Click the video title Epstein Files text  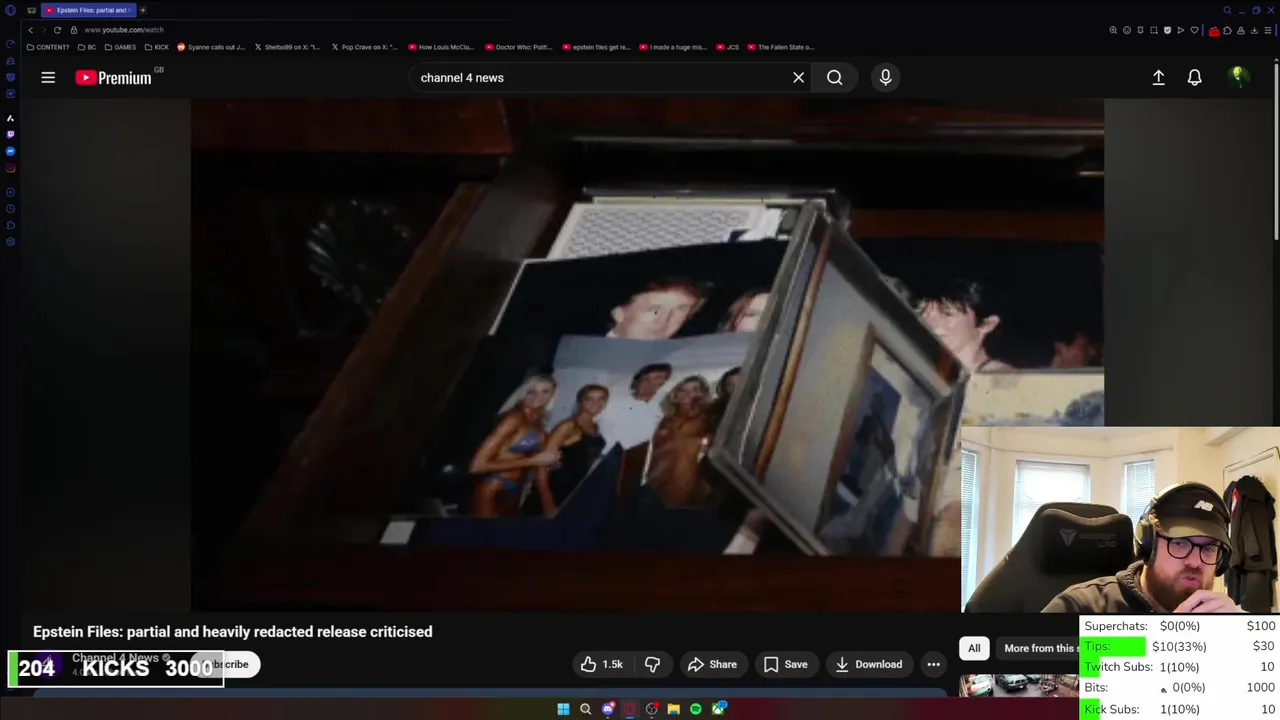point(233,631)
